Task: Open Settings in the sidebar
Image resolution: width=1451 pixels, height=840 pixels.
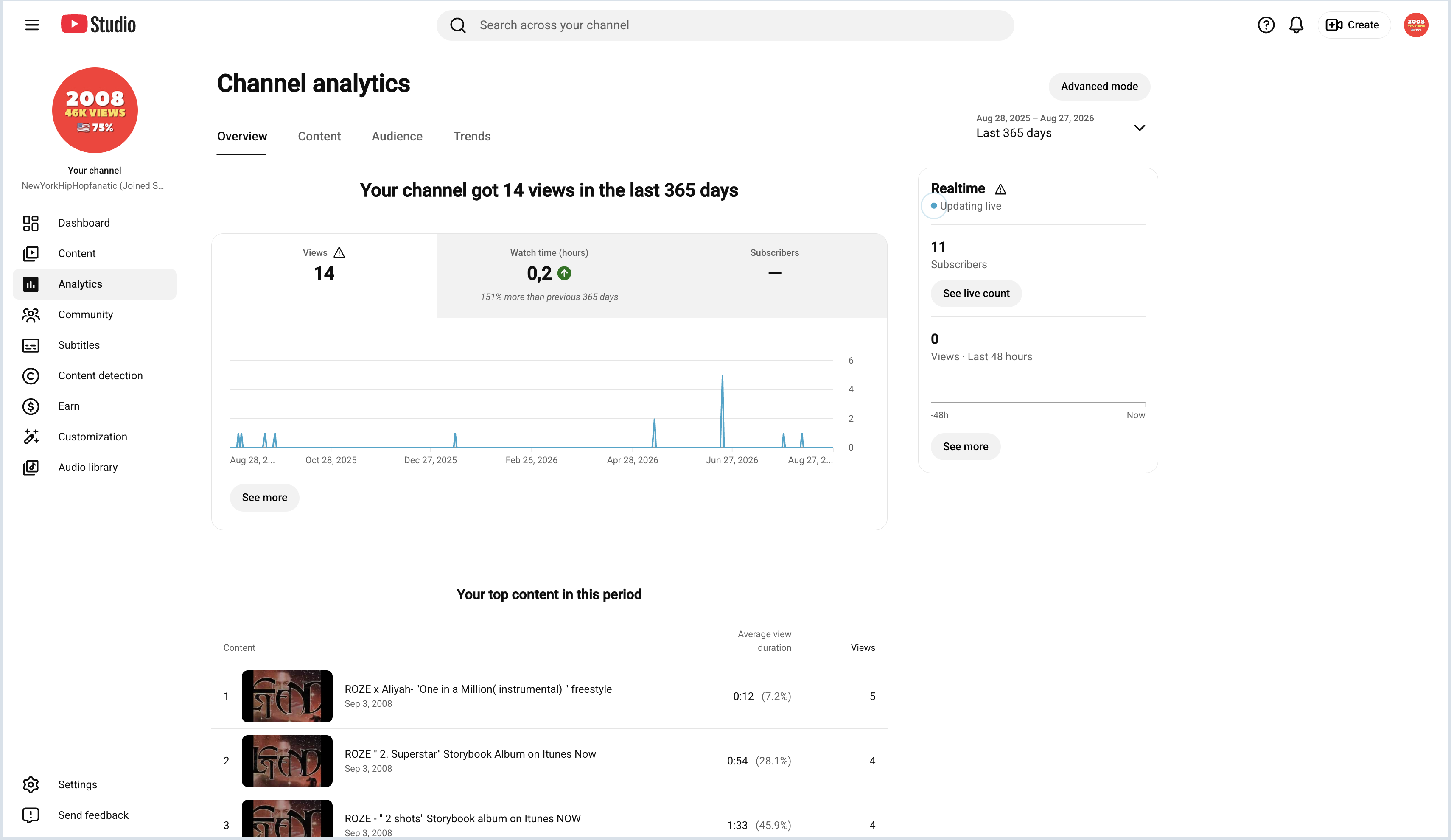Action: pyautogui.click(x=95, y=784)
